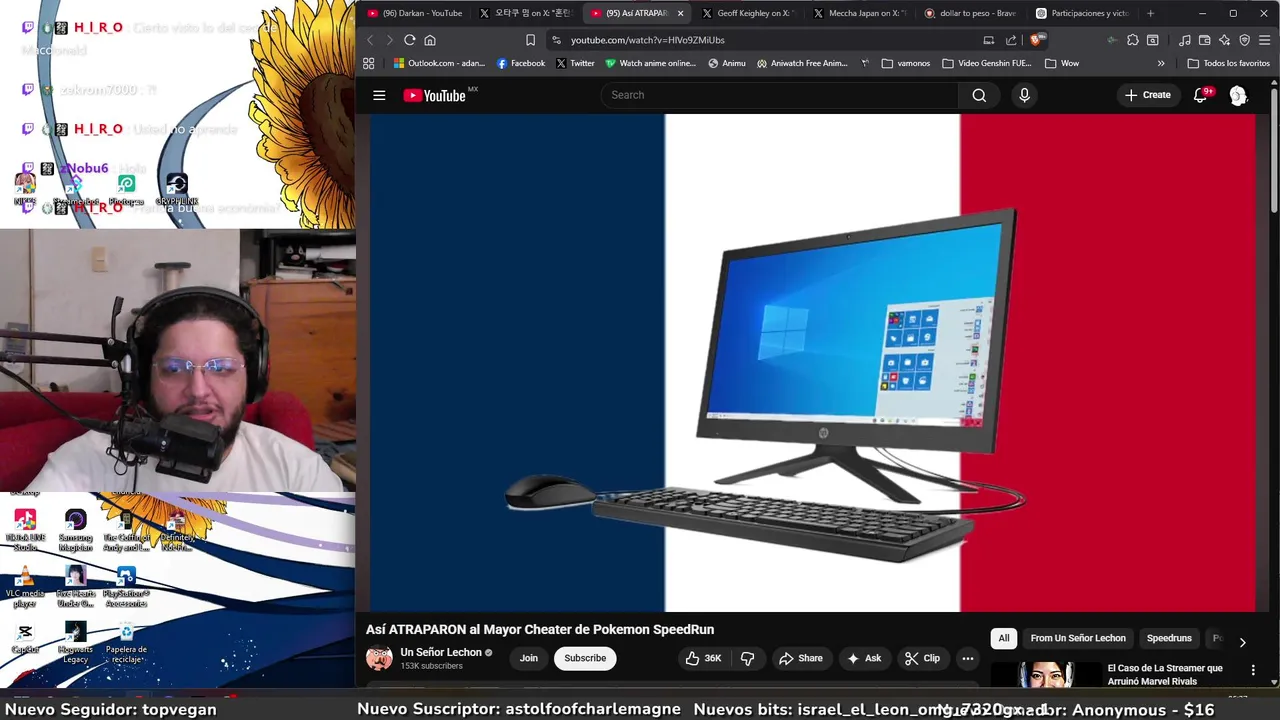Open the browser main hamburger menu
The image size is (1280, 720).
coord(1265,40)
